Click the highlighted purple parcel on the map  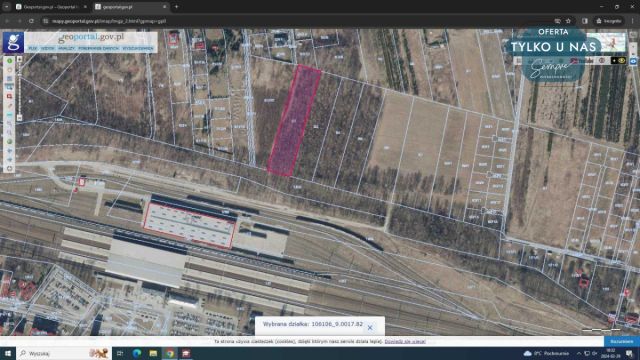(x=294, y=121)
